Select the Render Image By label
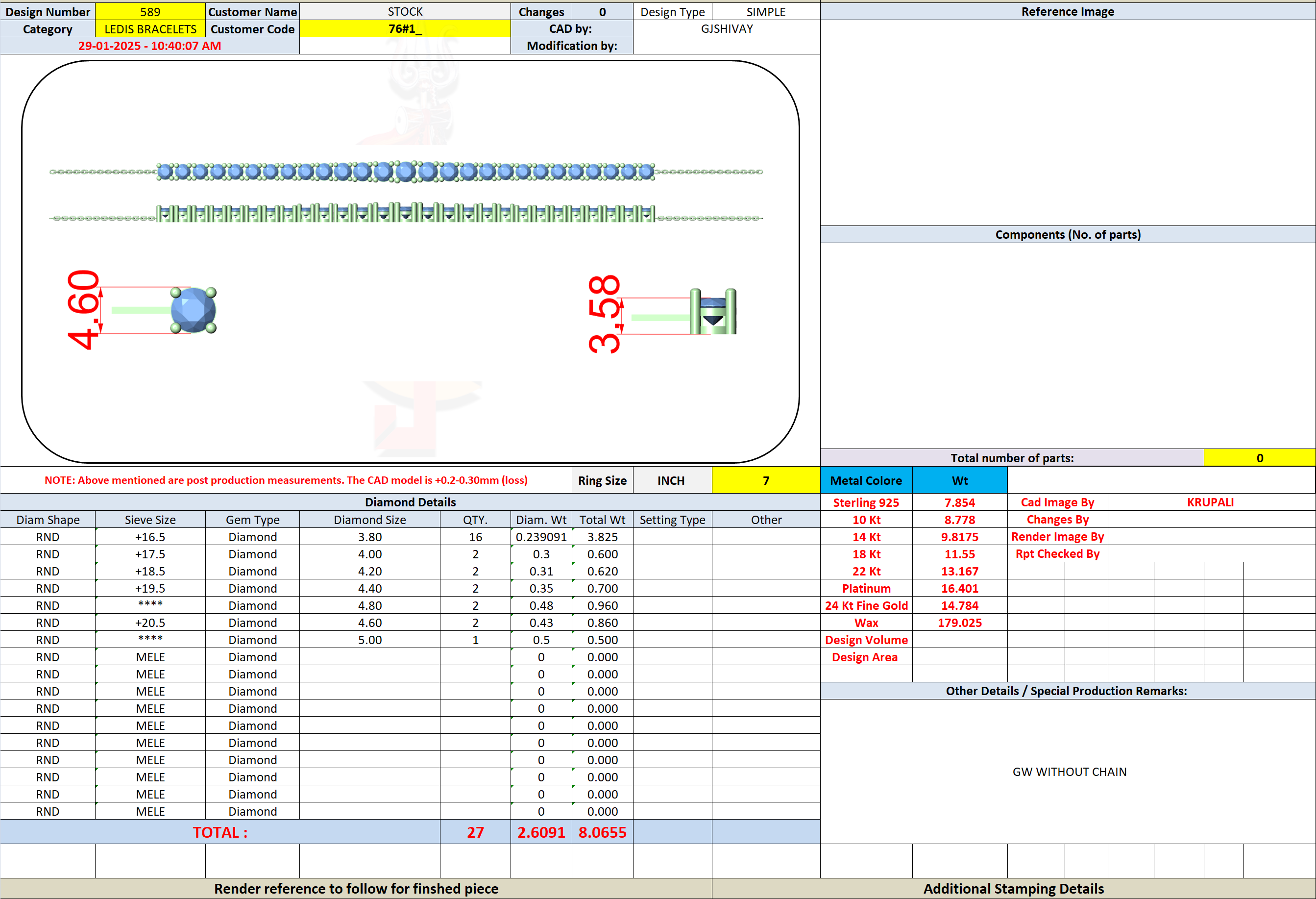 point(1057,536)
